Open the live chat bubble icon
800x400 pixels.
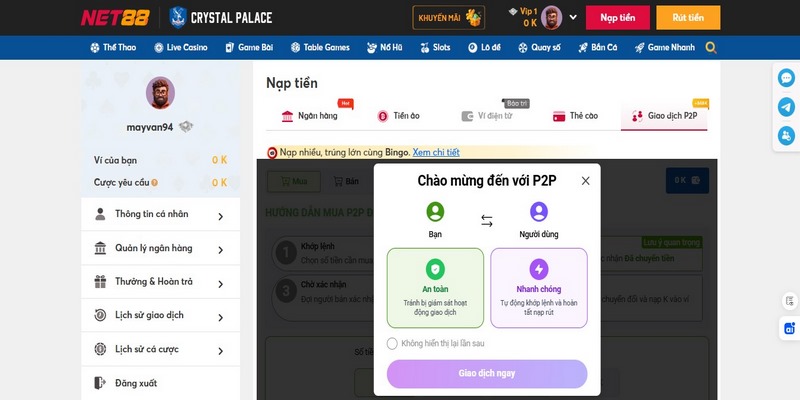[786, 78]
